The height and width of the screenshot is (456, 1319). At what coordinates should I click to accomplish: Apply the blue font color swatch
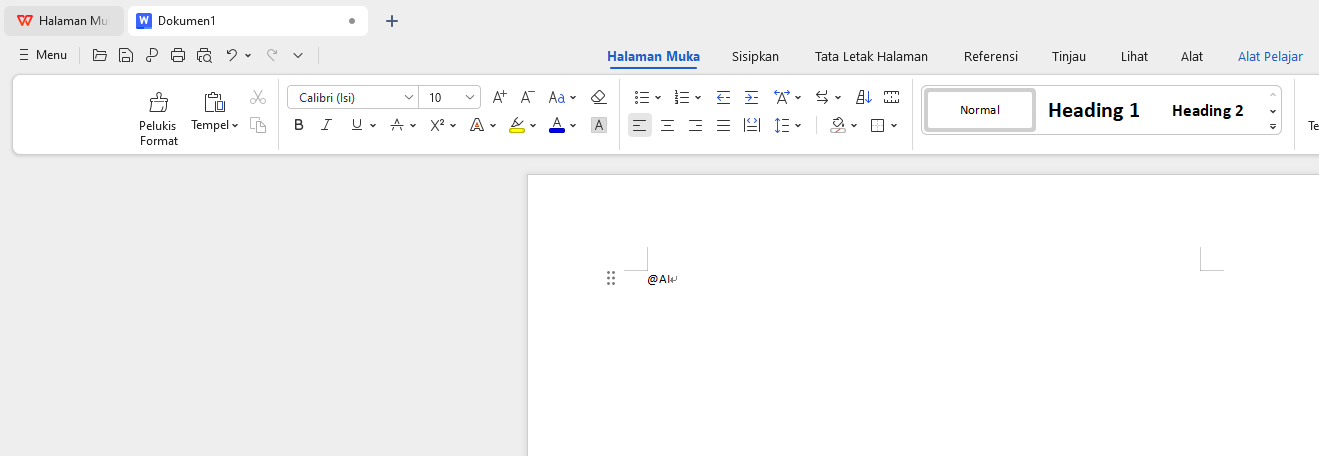pos(557,125)
